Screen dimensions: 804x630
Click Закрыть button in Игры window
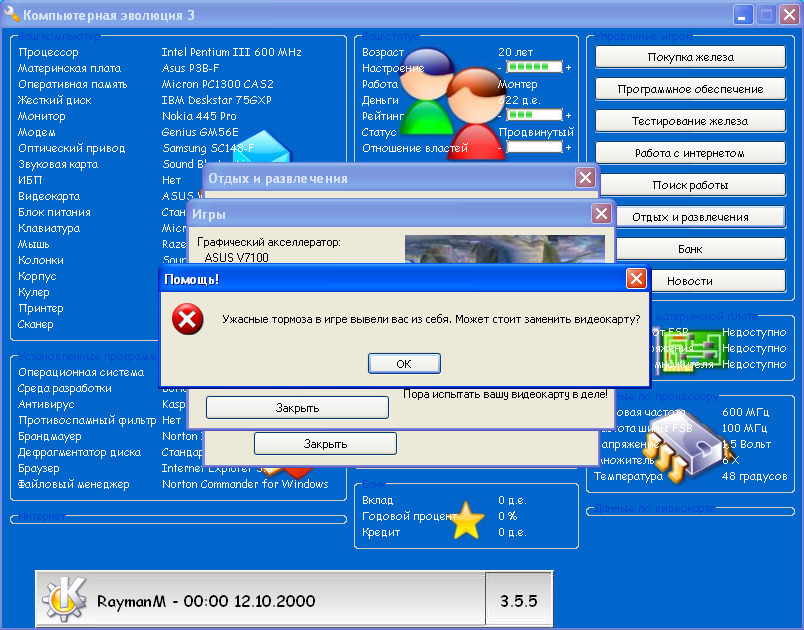(x=297, y=408)
